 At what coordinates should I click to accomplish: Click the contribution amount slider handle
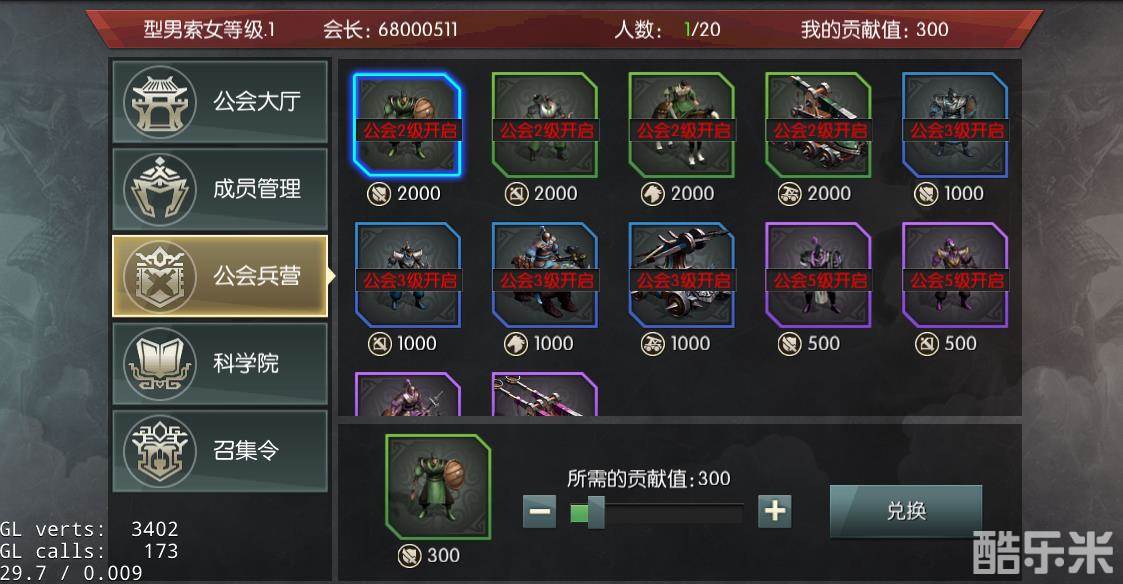pyautogui.click(x=596, y=513)
